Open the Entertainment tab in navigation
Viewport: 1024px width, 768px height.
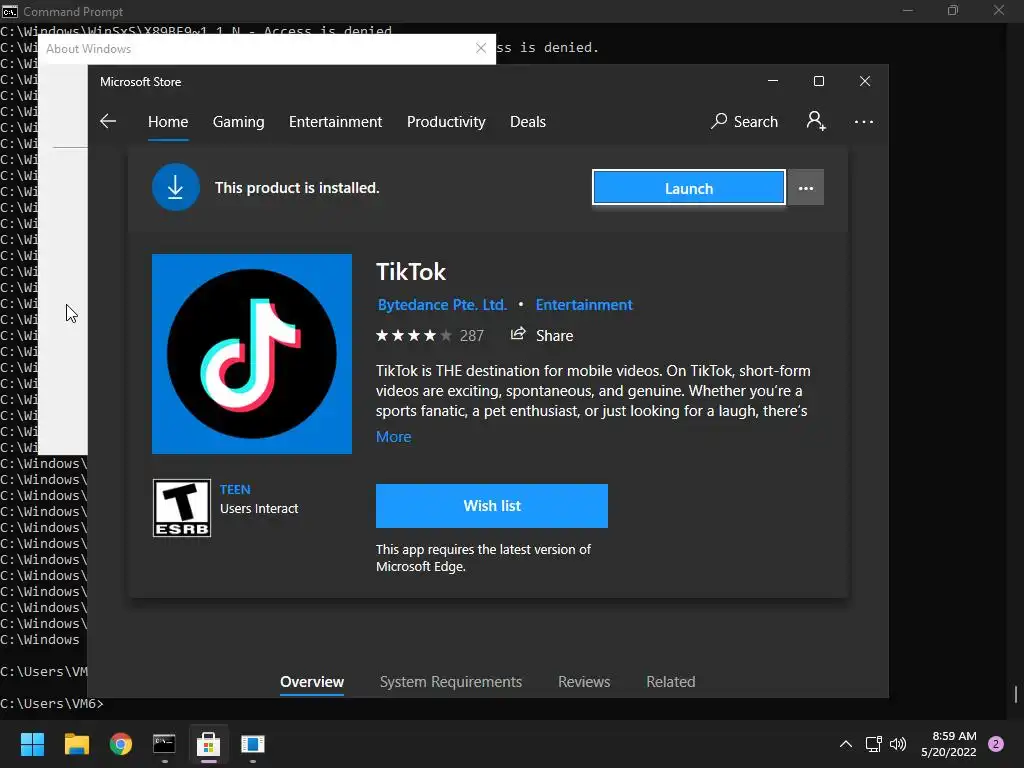[336, 122]
